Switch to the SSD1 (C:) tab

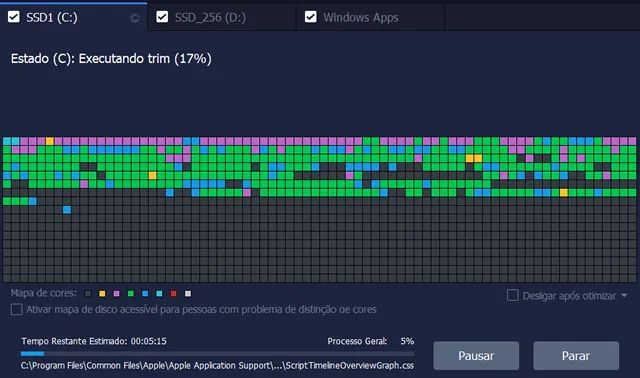73,17
